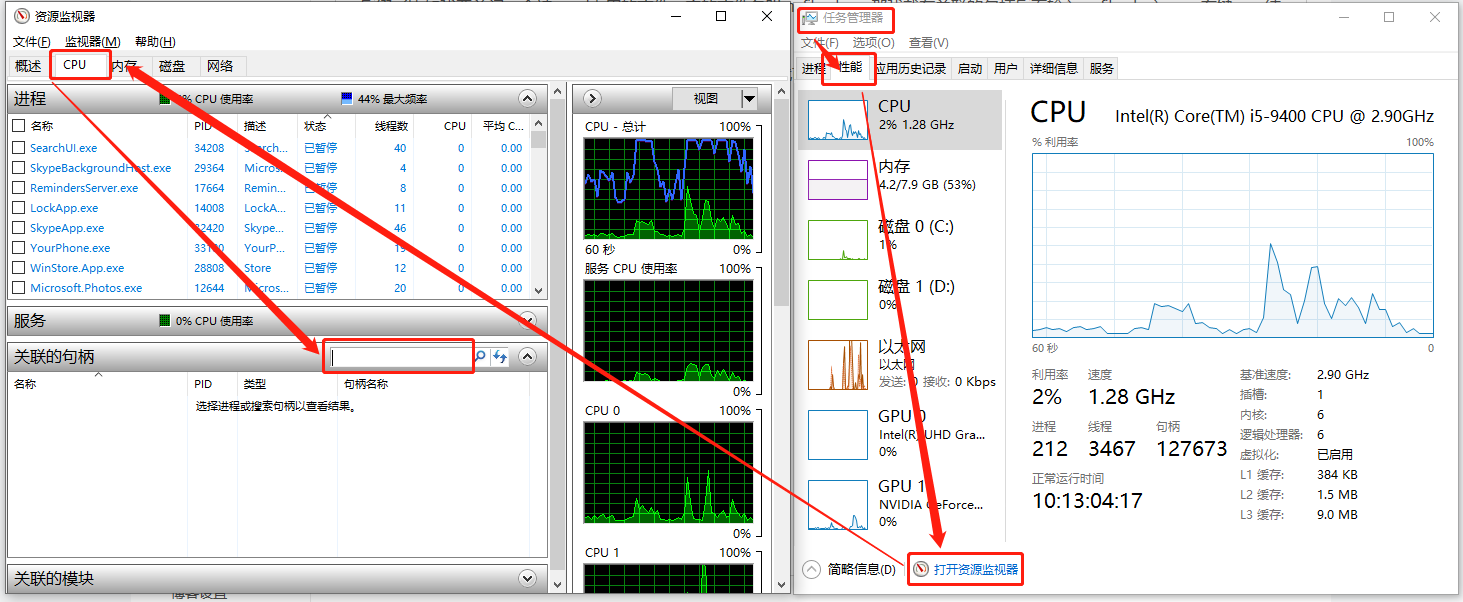Select 以太网 orange graph thumbnail

point(837,364)
